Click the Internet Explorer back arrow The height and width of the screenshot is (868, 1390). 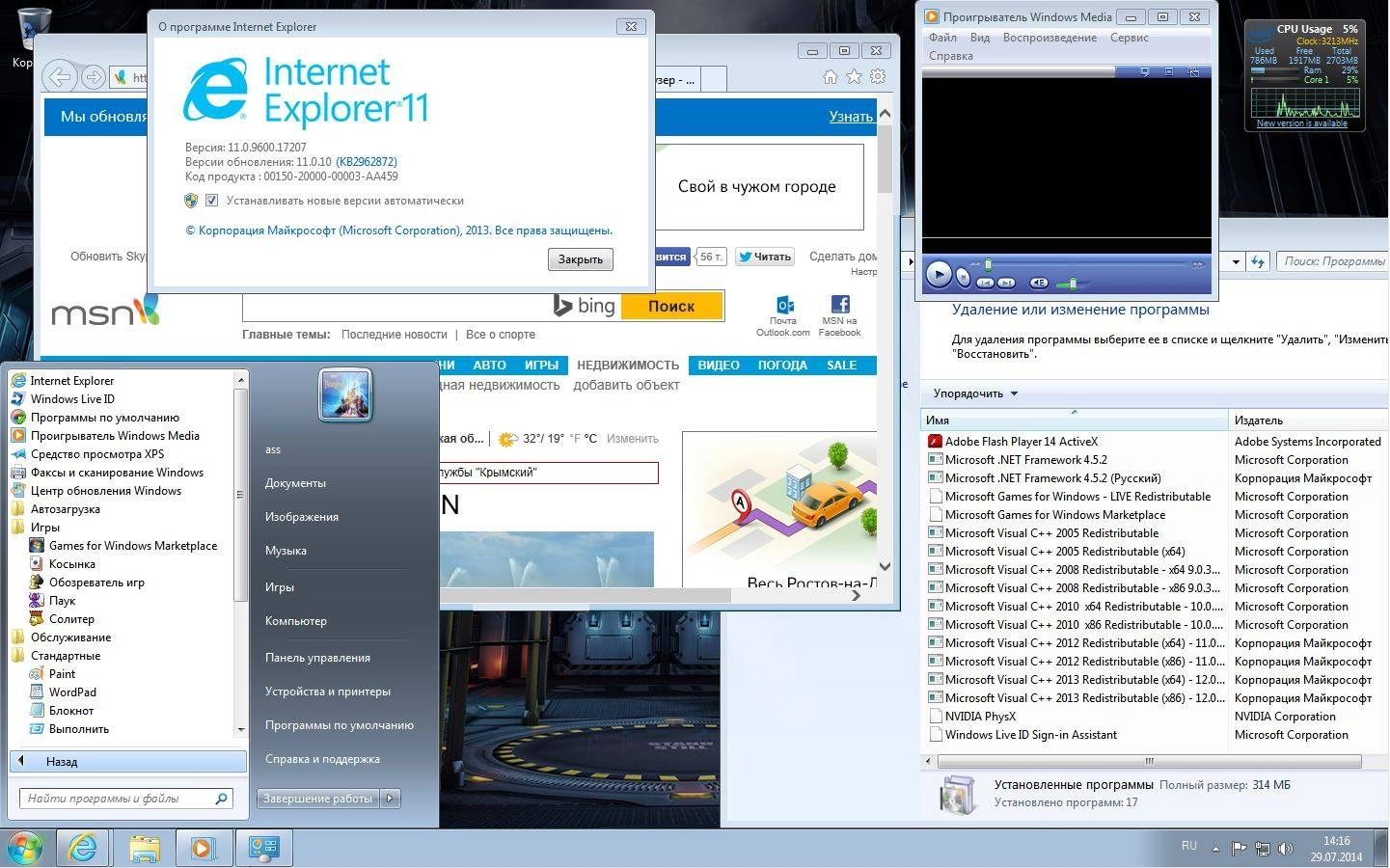60,77
